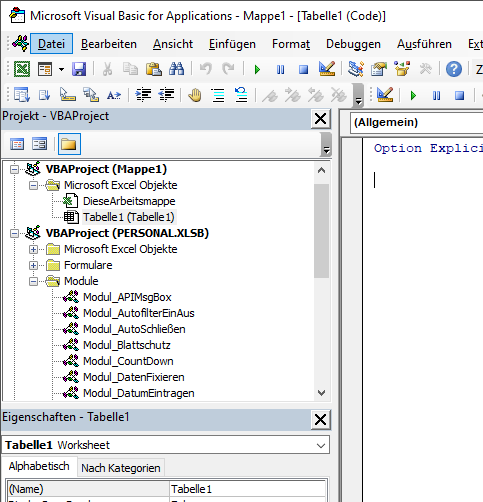Click the List Constants icon
This screenshot has width=483, height=502.
click(45, 96)
